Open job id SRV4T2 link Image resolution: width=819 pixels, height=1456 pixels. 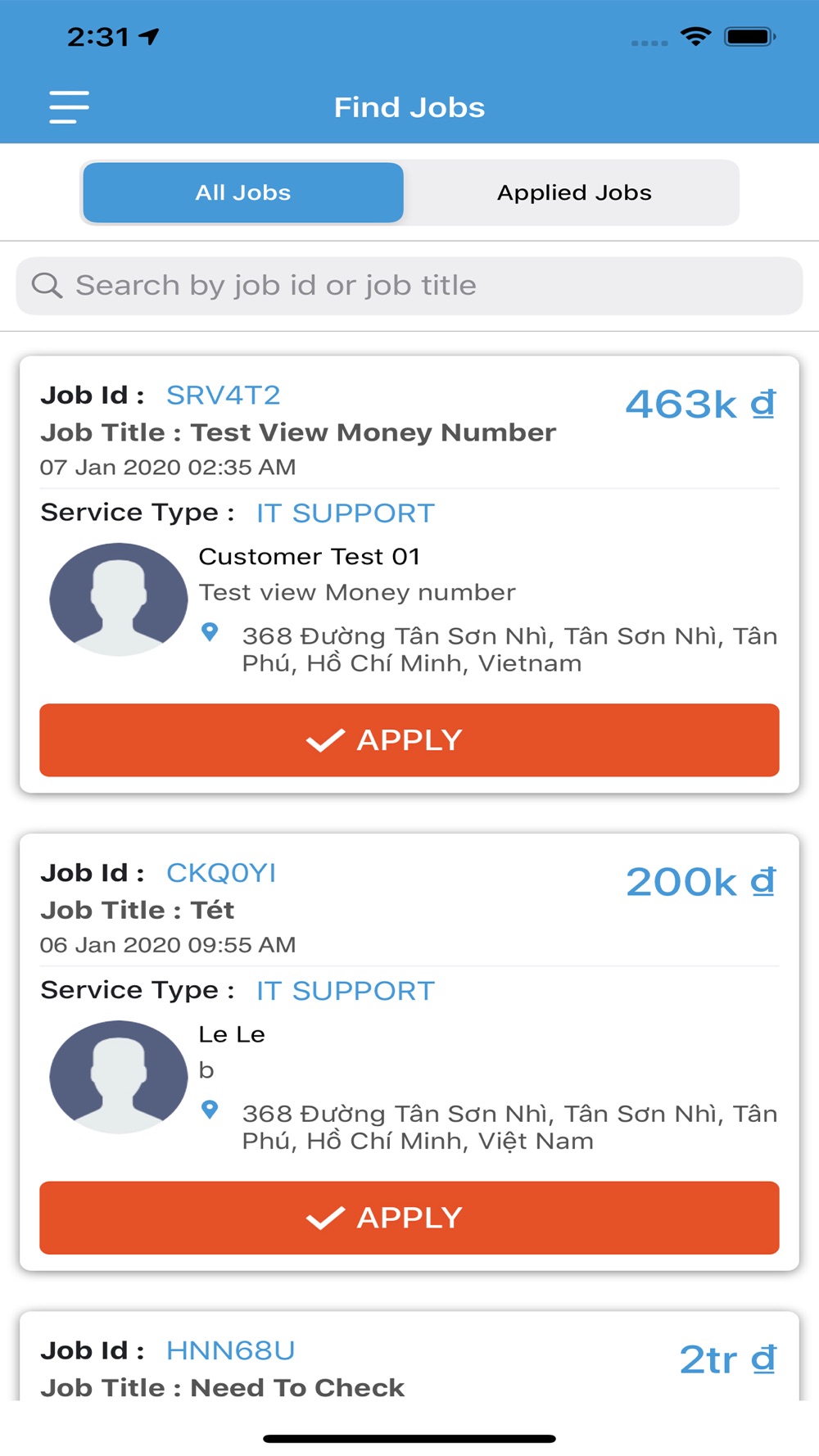[223, 396]
